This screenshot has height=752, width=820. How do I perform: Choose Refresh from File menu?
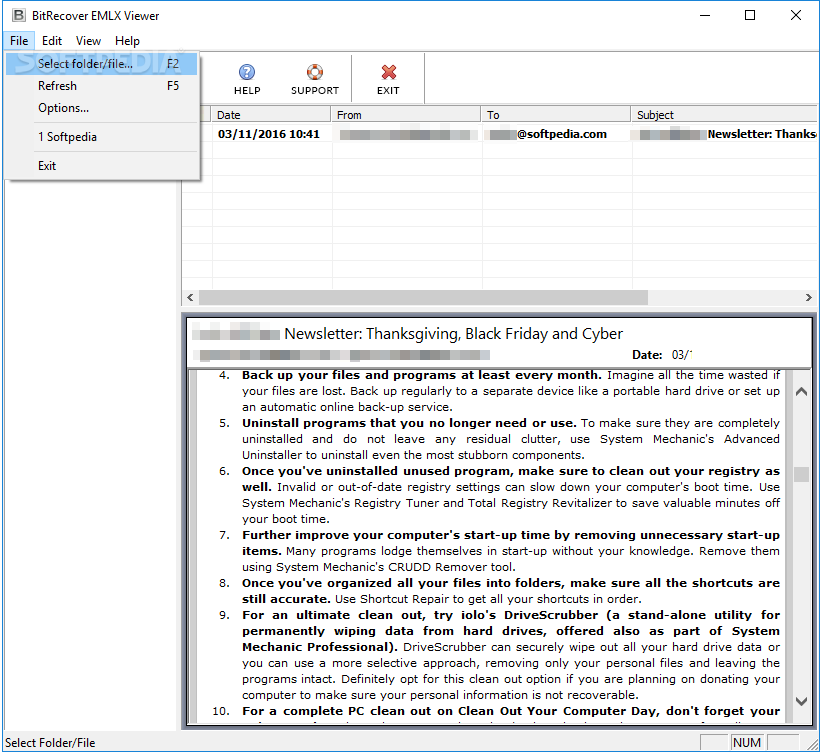pos(101,86)
